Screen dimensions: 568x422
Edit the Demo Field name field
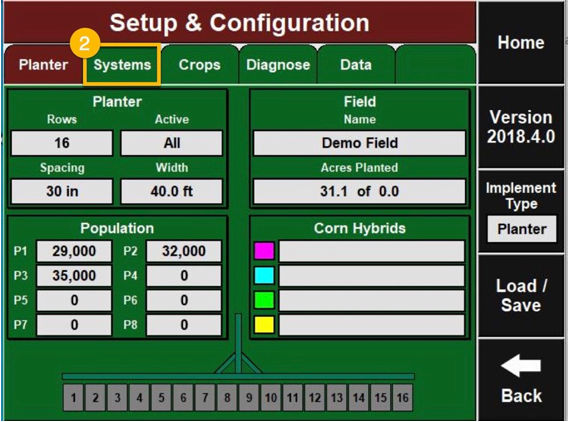coord(360,143)
